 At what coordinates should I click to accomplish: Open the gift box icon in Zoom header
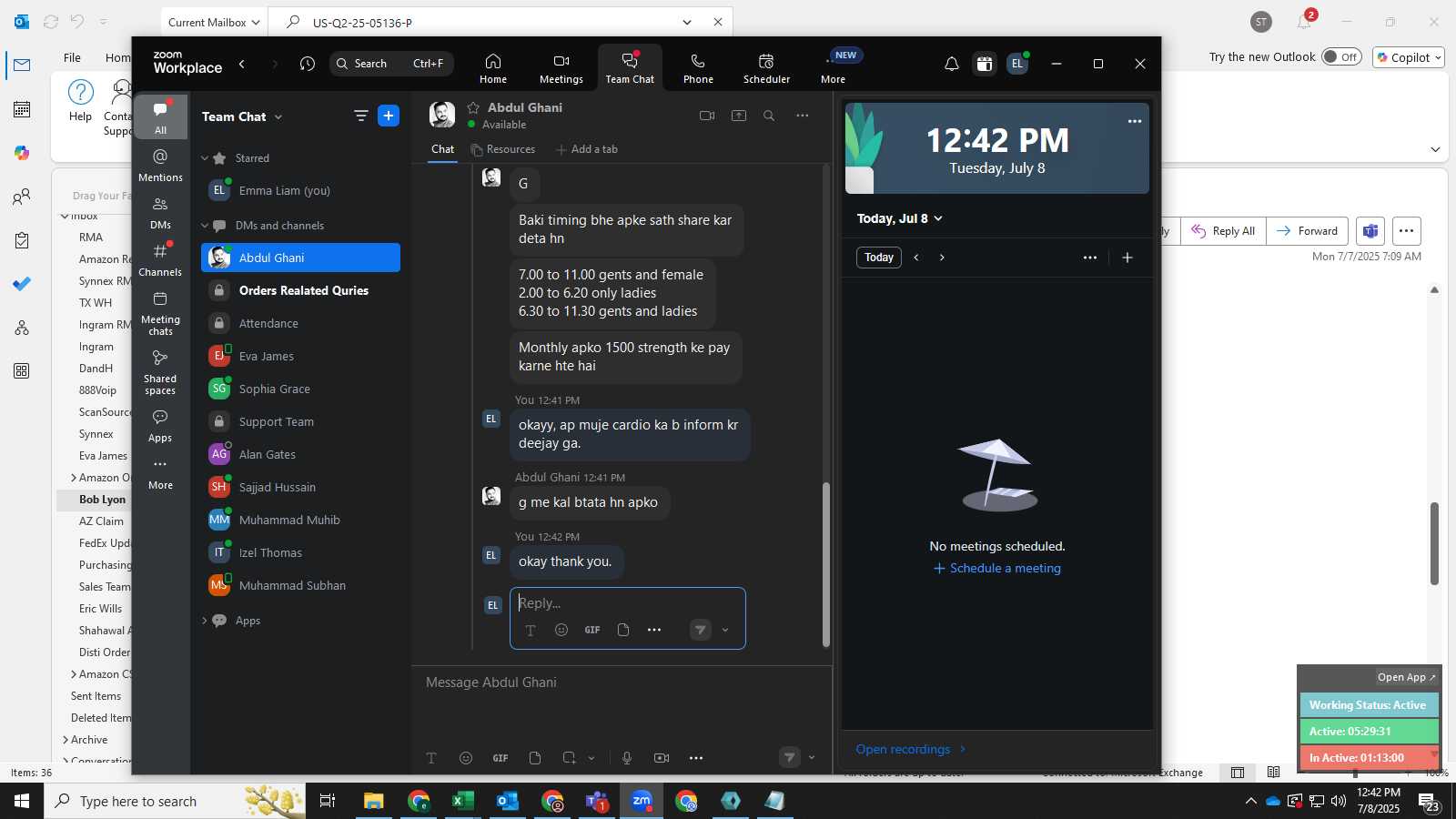(985, 64)
